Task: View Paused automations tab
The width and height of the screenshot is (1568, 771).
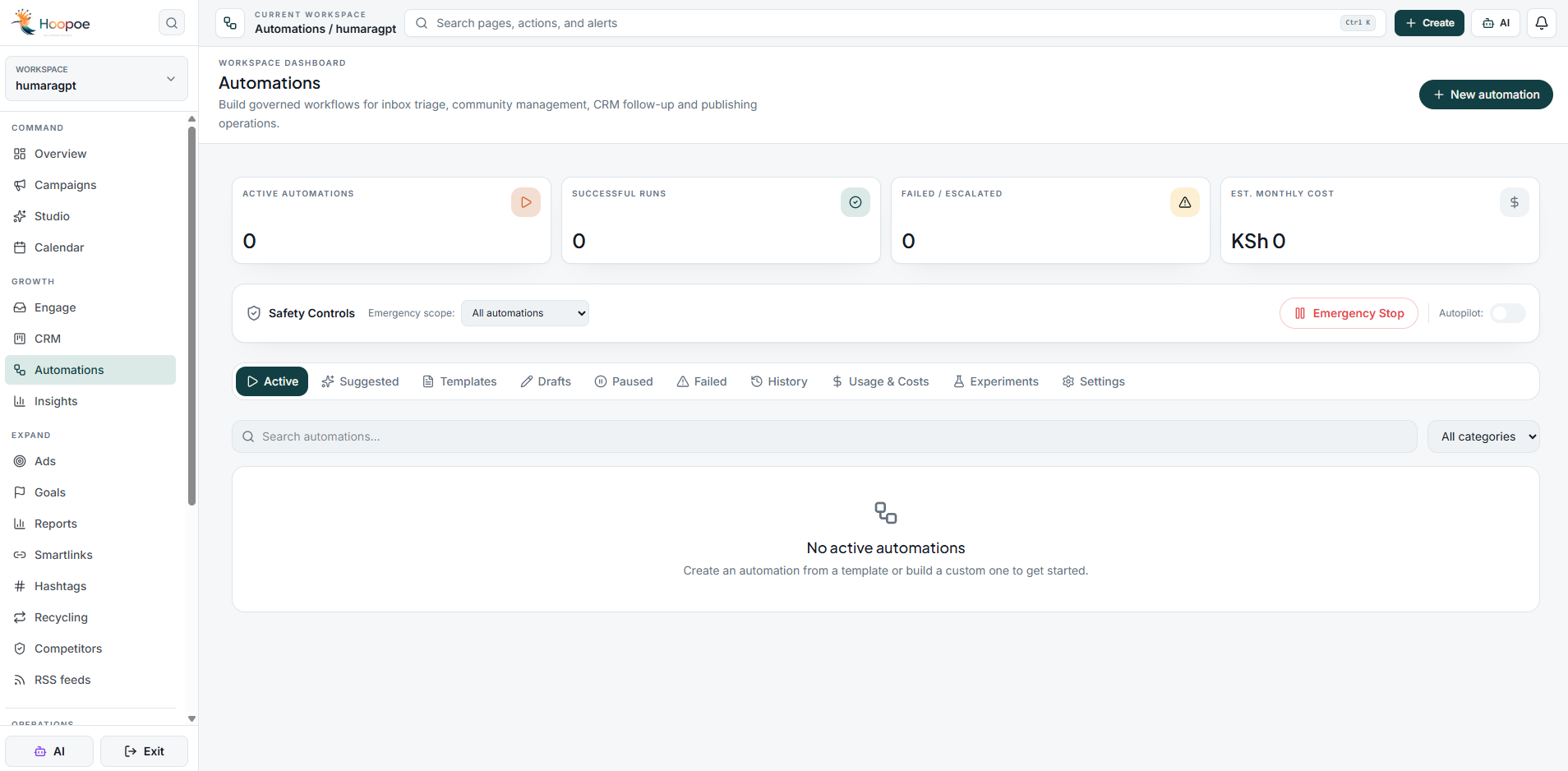Action: [624, 381]
